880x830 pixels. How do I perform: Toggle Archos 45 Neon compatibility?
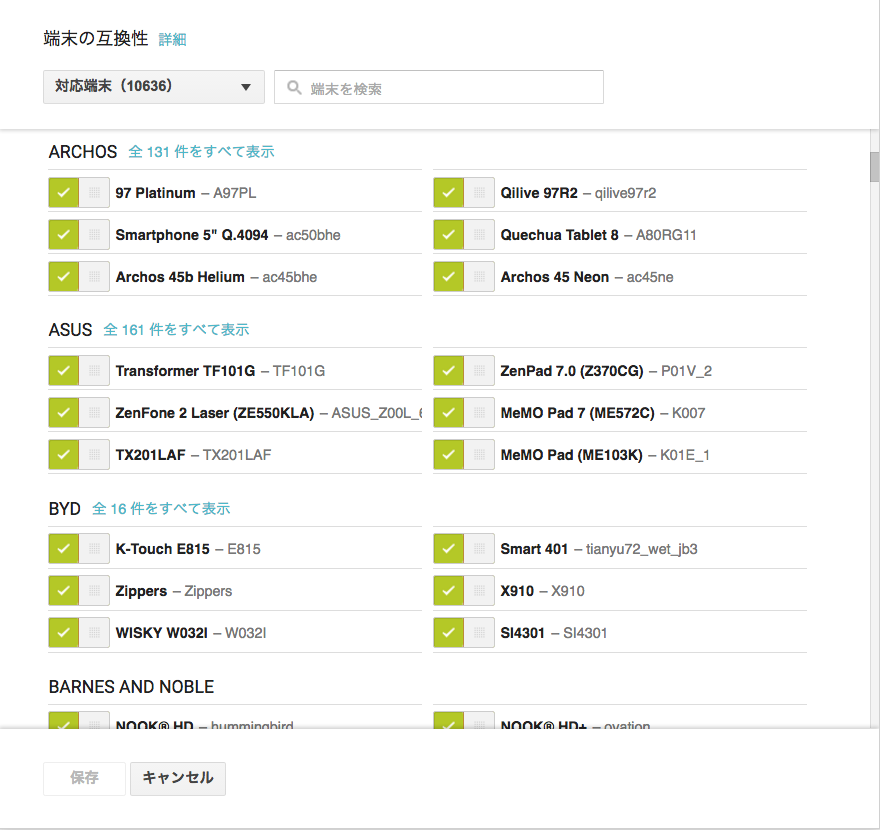point(464,277)
